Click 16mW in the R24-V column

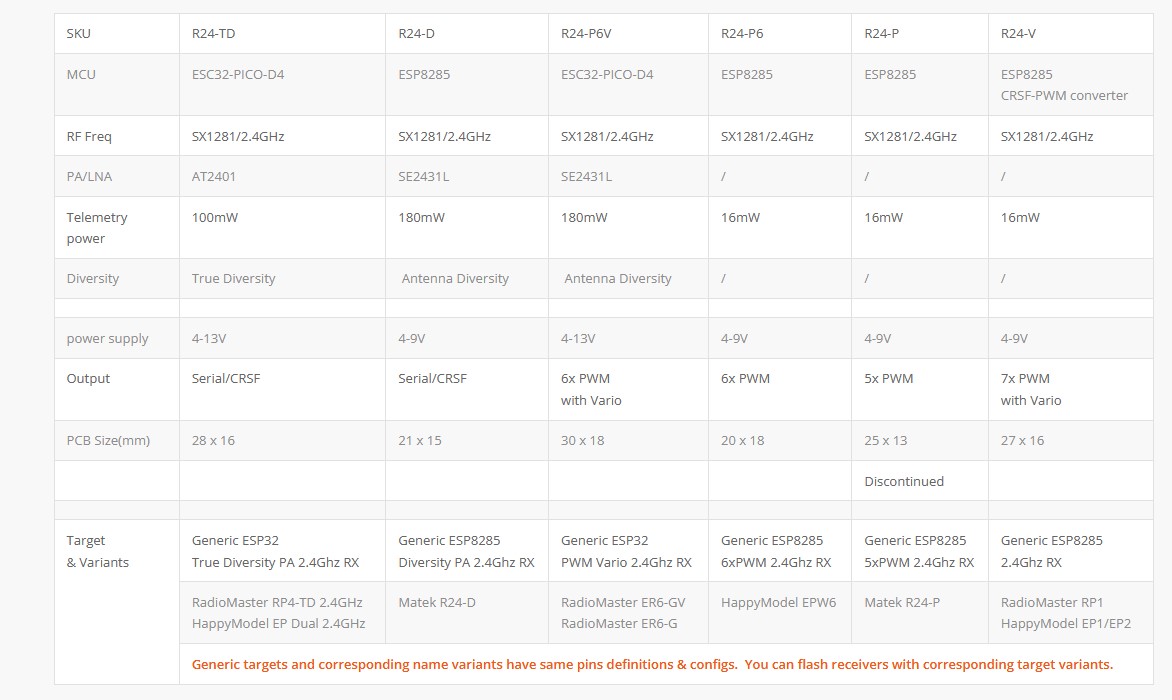point(1020,218)
